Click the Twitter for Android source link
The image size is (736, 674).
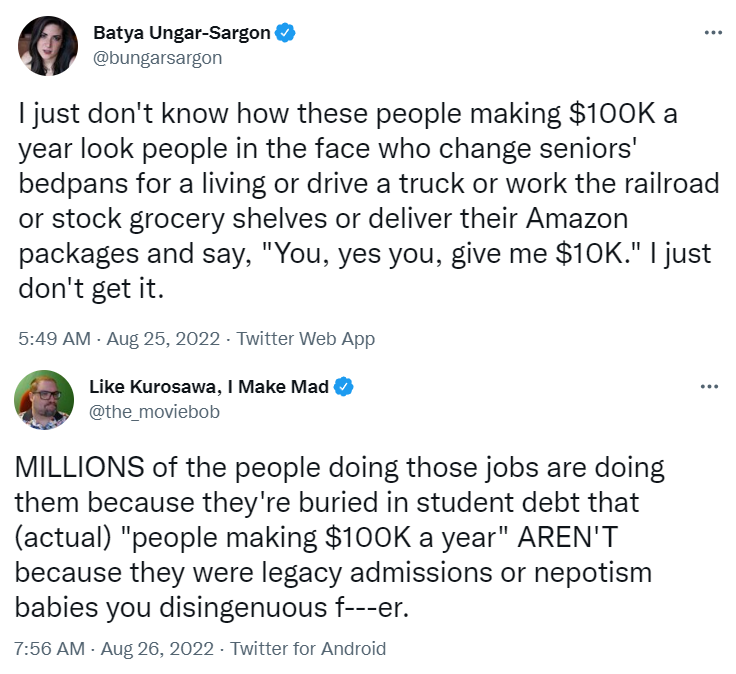(x=308, y=649)
